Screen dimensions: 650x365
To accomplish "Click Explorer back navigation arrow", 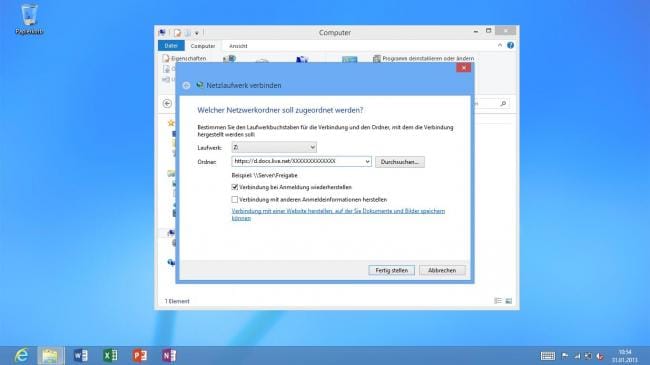I will pos(167,103).
